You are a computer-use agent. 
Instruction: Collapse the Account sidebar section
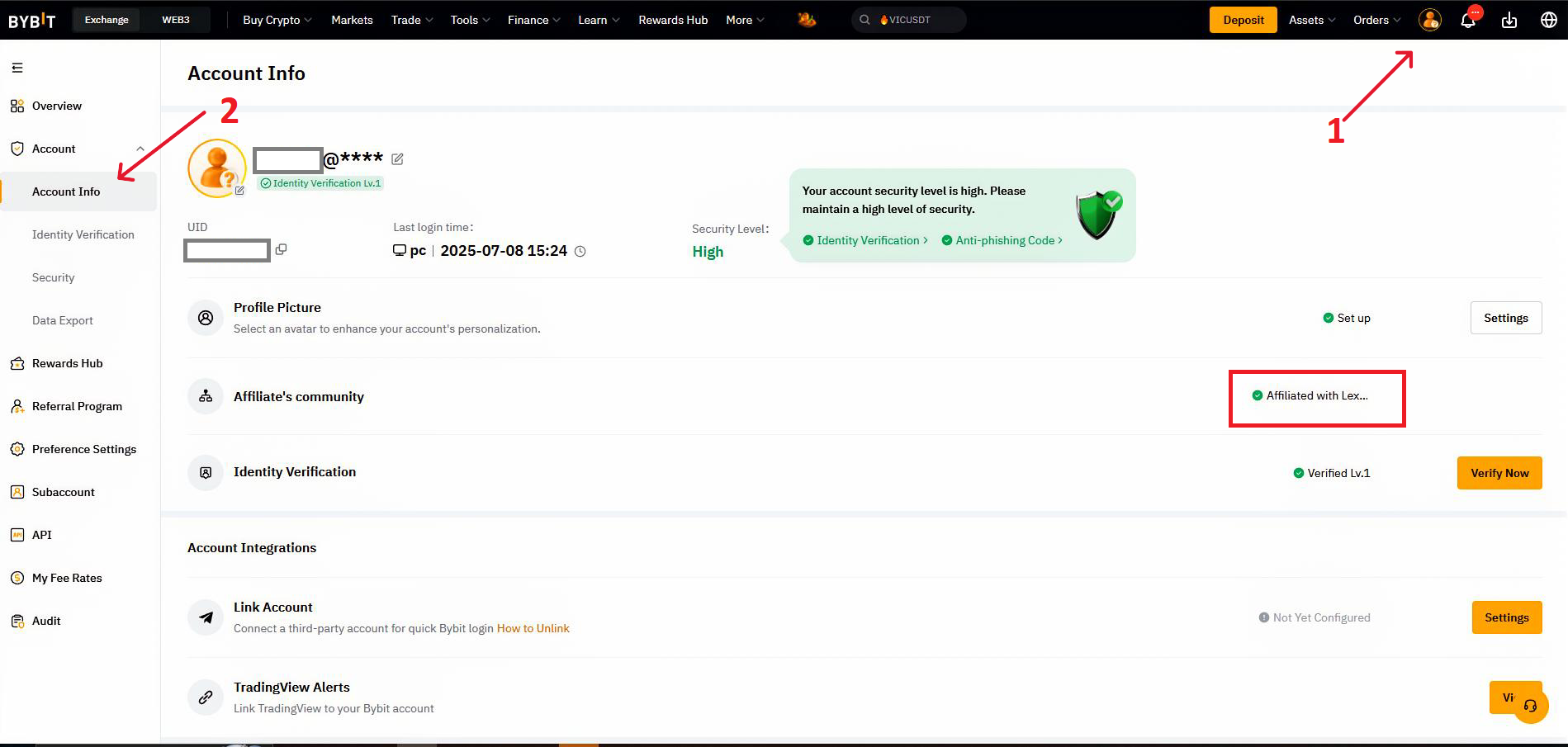(x=140, y=149)
